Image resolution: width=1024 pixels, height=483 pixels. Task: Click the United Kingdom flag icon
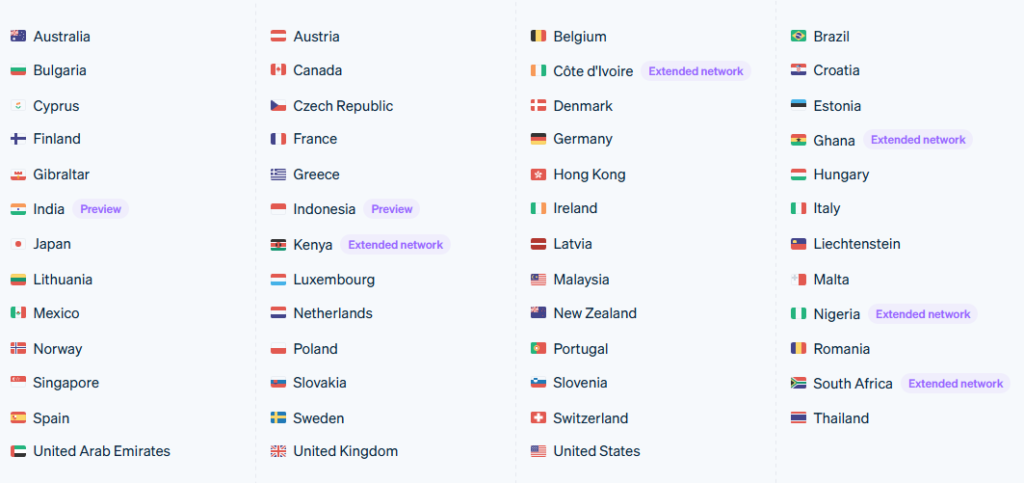[x=278, y=452]
